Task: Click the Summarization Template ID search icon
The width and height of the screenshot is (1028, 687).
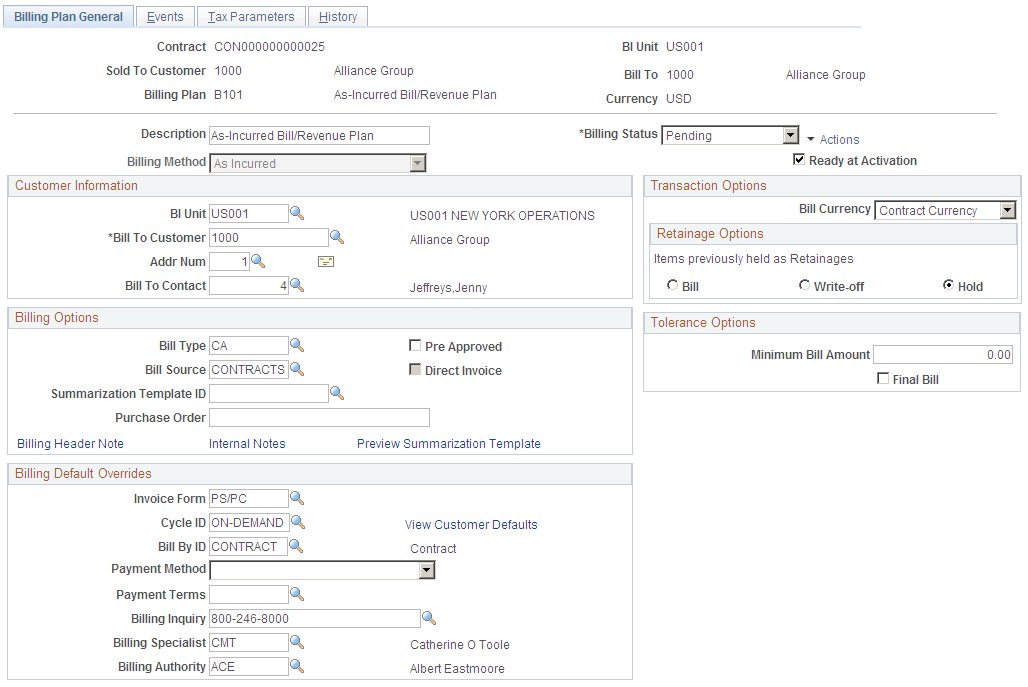Action: 337,393
